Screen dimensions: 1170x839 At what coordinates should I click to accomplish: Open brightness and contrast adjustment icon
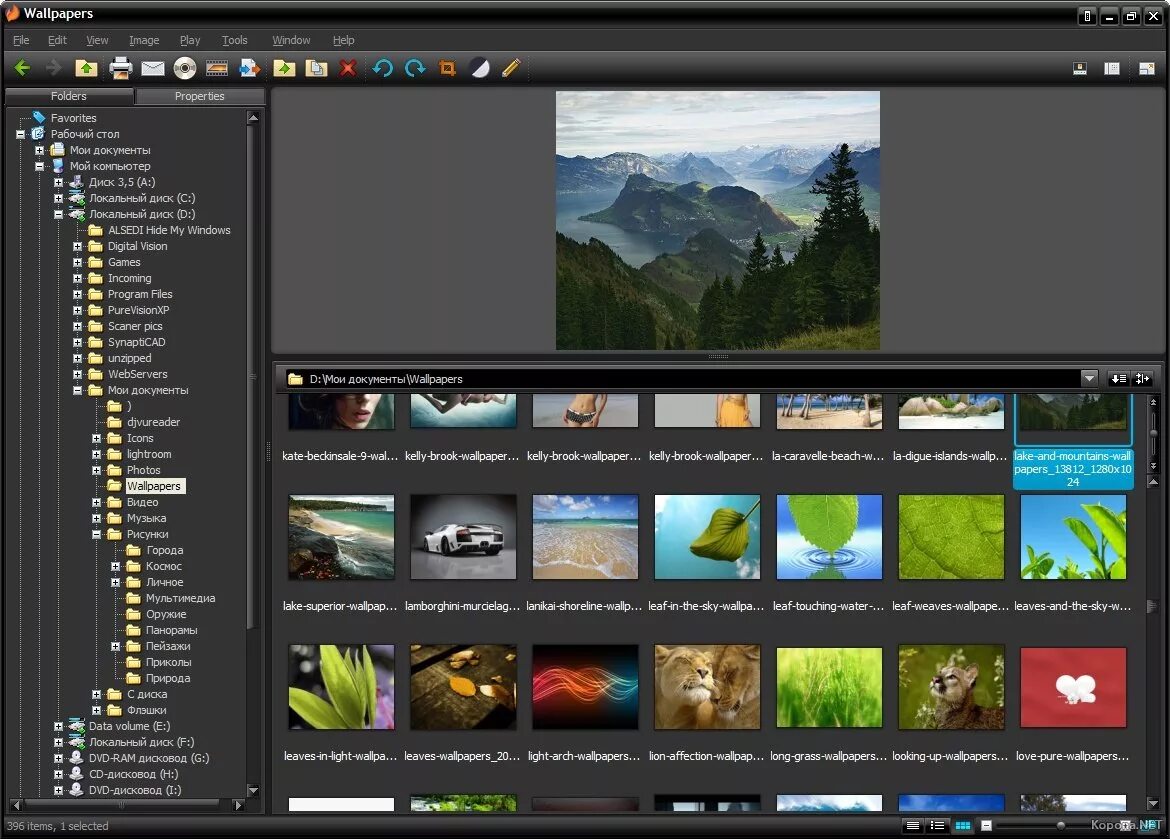click(x=480, y=69)
